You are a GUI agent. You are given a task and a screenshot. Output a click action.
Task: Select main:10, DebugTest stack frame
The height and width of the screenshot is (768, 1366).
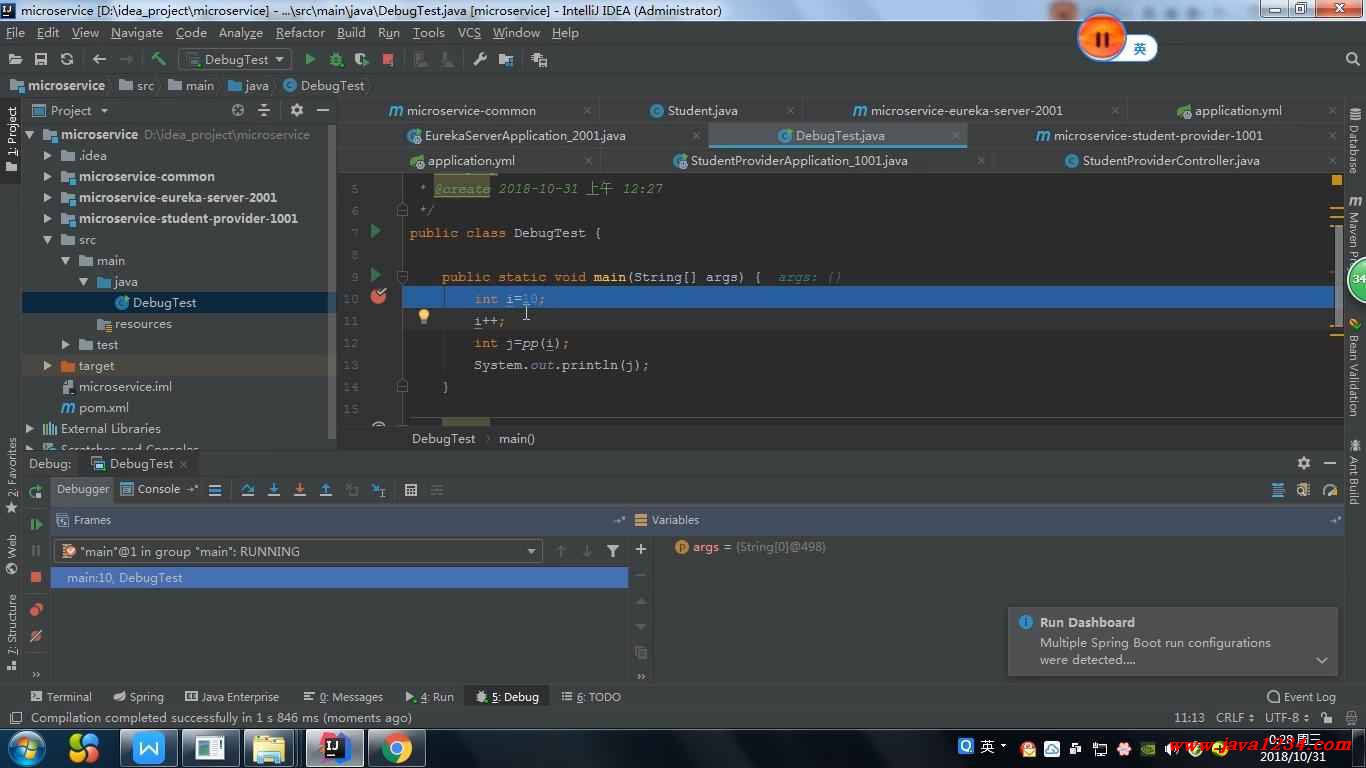pyautogui.click(x=339, y=577)
